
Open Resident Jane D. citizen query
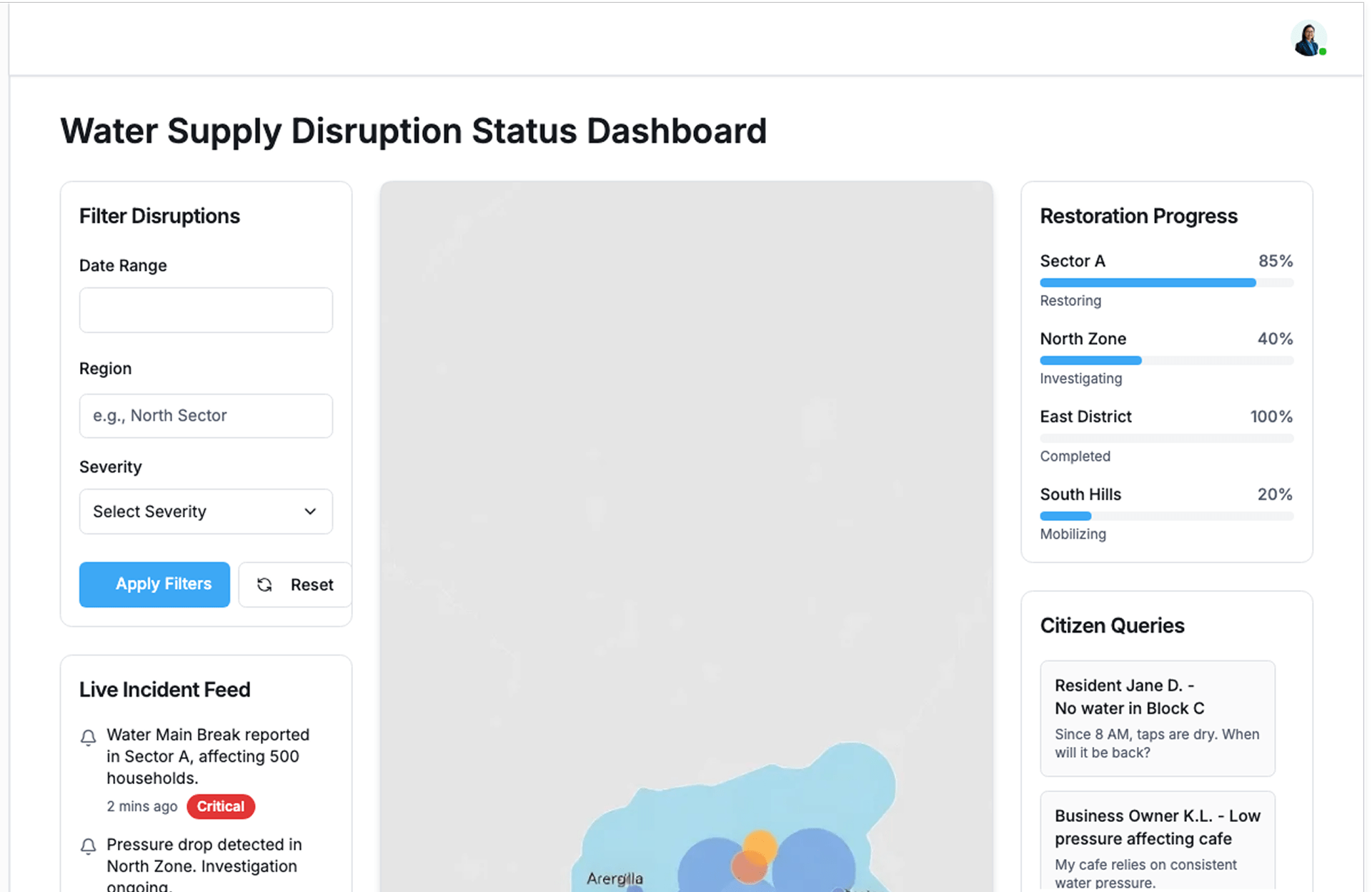(x=1157, y=718)
